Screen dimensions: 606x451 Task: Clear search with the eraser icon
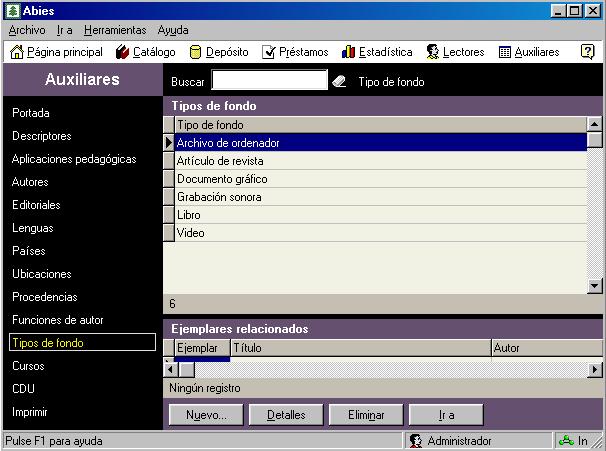coord(340,81)
